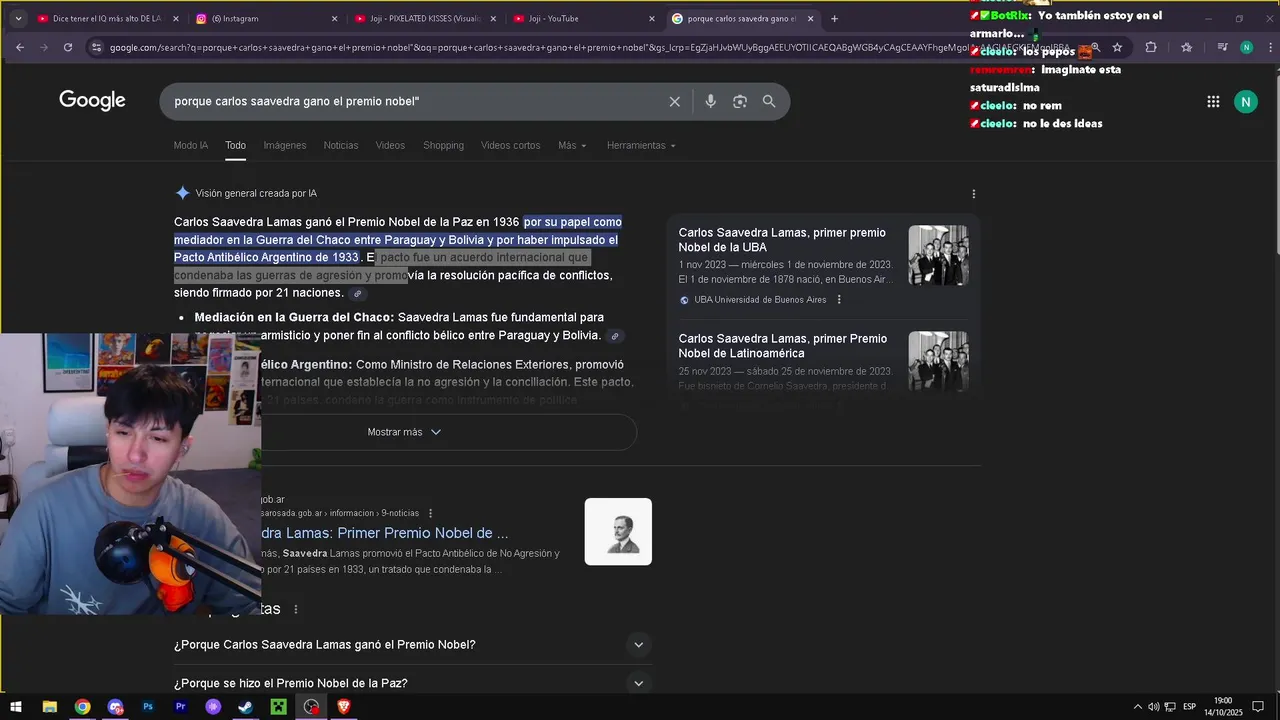Screen dimensions: 1280x720
Task: Switch to Videos cortos results
Action: tap(510, 146)
